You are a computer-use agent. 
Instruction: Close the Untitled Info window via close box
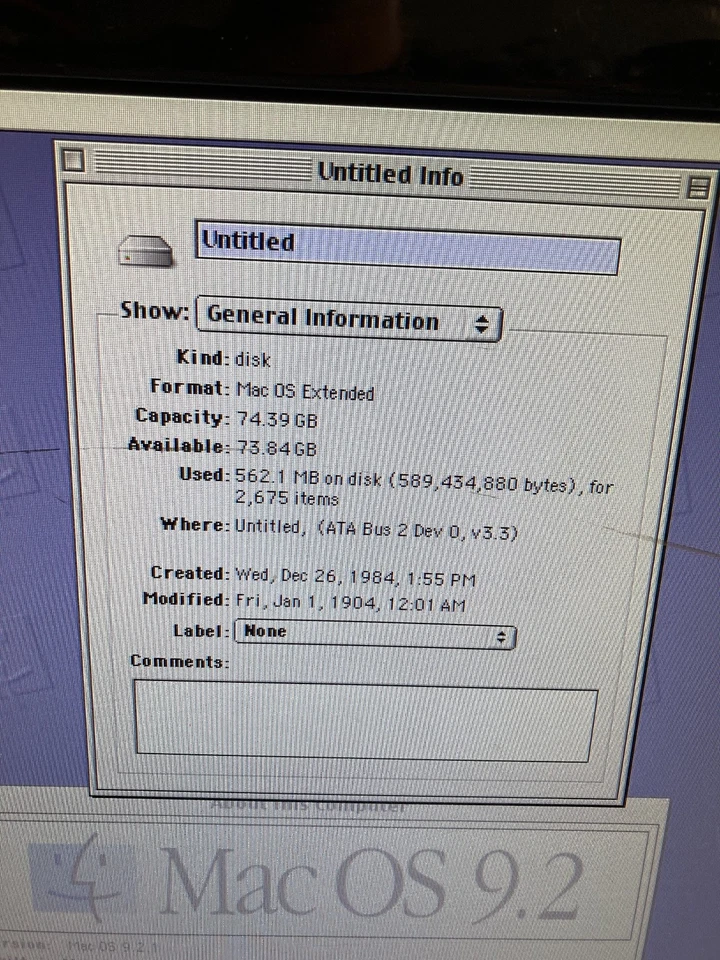(x=74, y=160)
